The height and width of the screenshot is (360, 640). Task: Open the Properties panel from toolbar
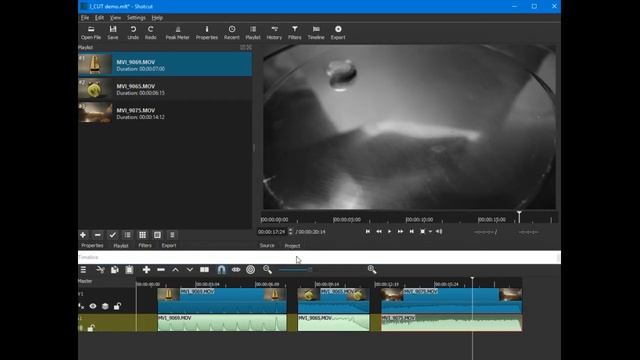click(207, 33)
